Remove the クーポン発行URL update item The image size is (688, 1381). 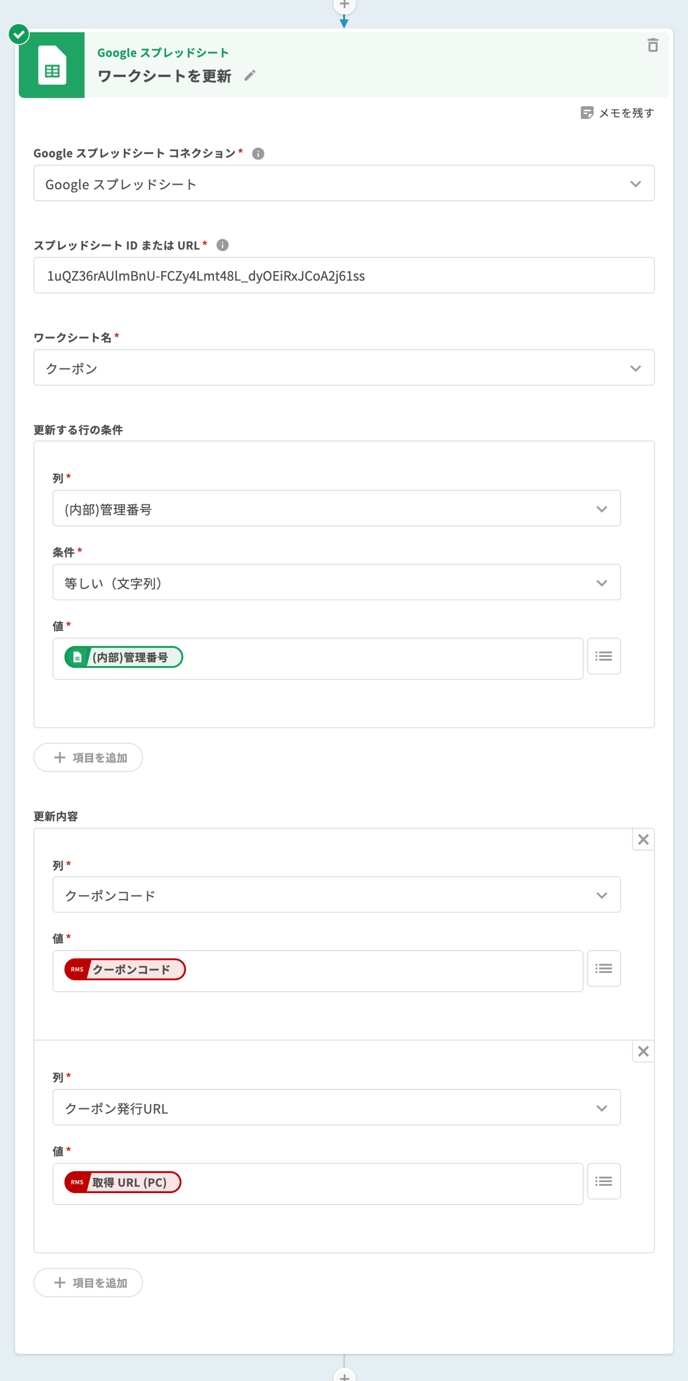(x=643, y=1052)
